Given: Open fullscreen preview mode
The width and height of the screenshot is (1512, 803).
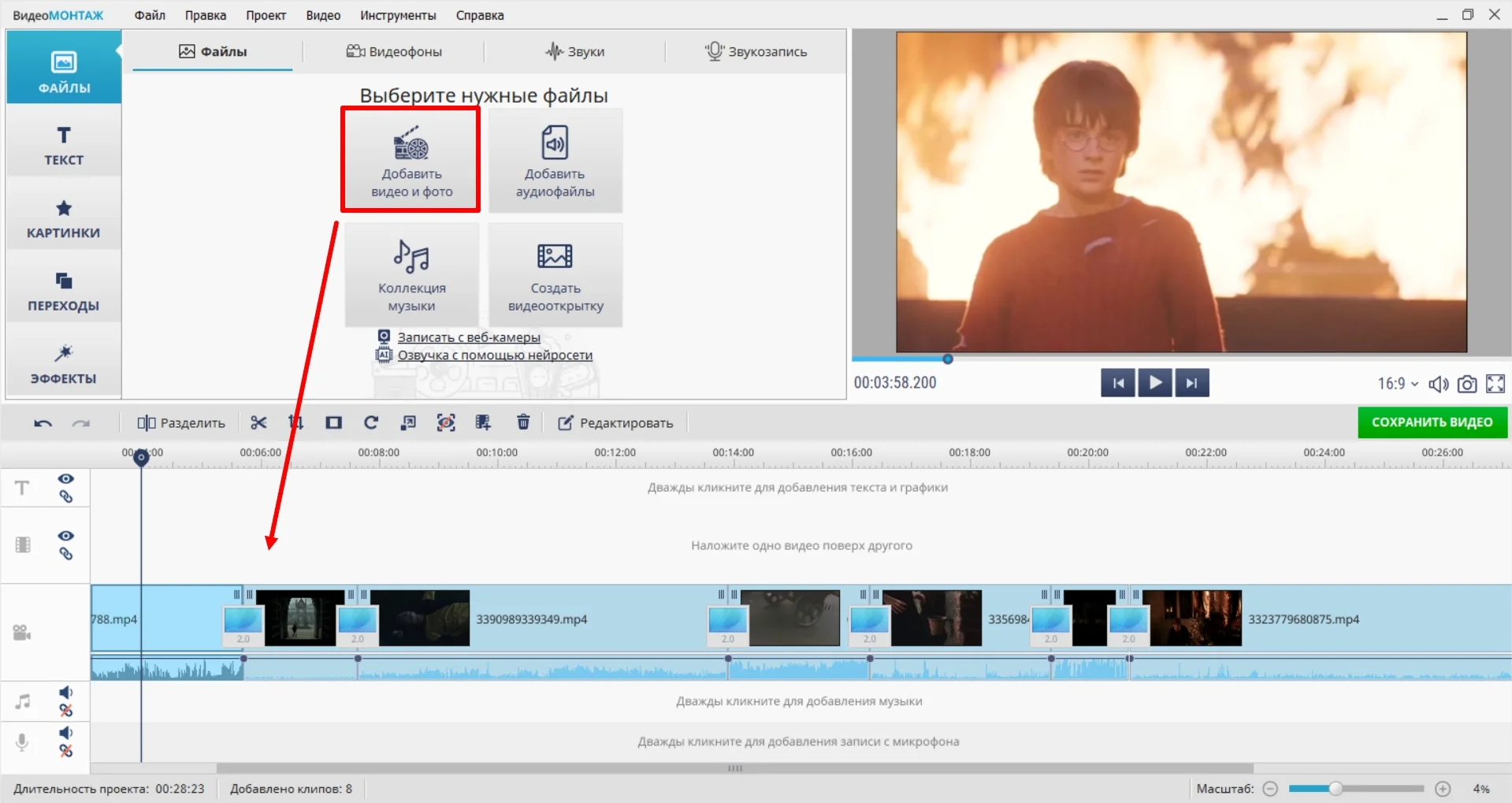Looking at the screenshot, I should pos(1495,384).
